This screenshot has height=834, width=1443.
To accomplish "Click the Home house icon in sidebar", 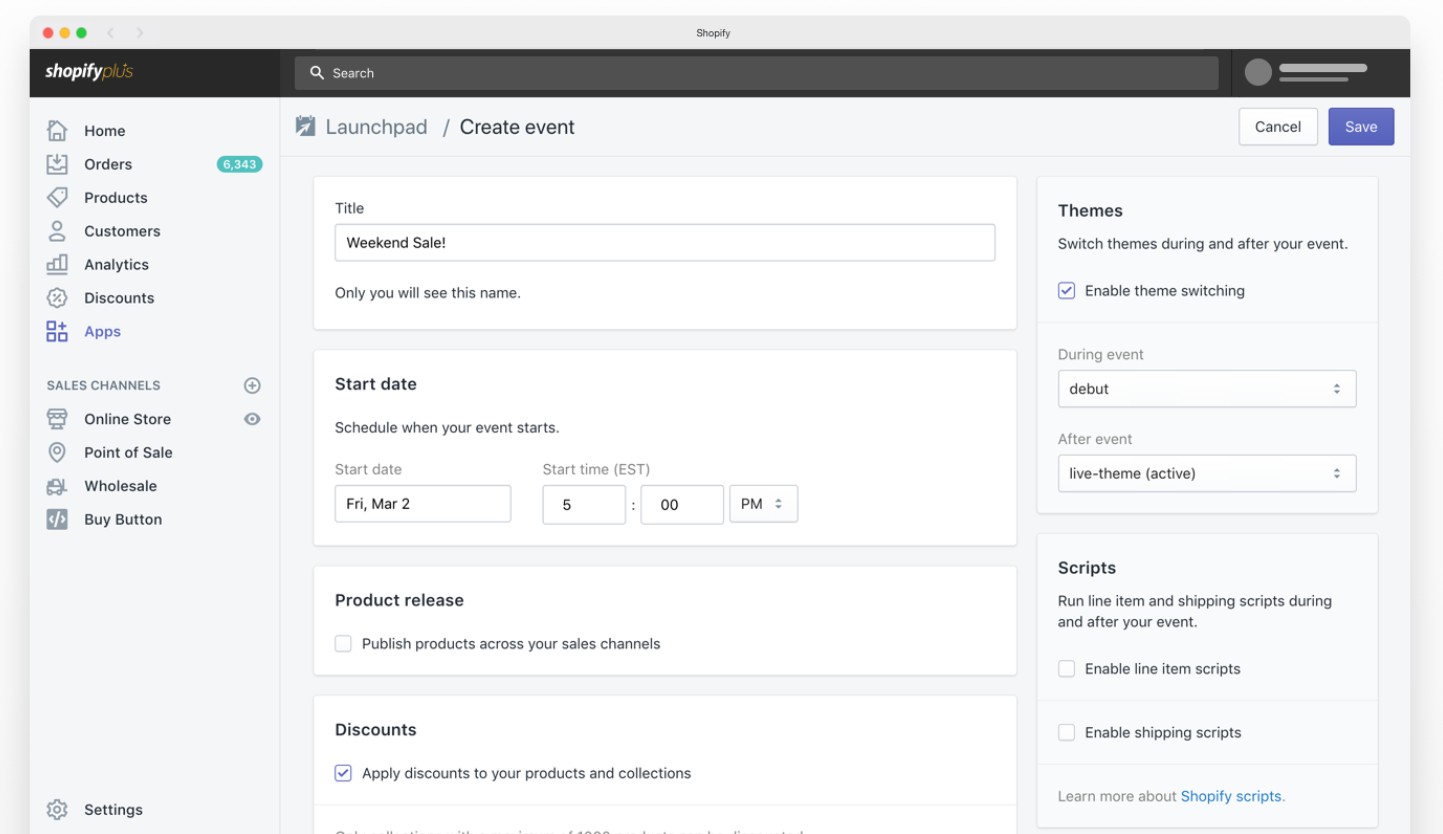I will tap(57, 130).
